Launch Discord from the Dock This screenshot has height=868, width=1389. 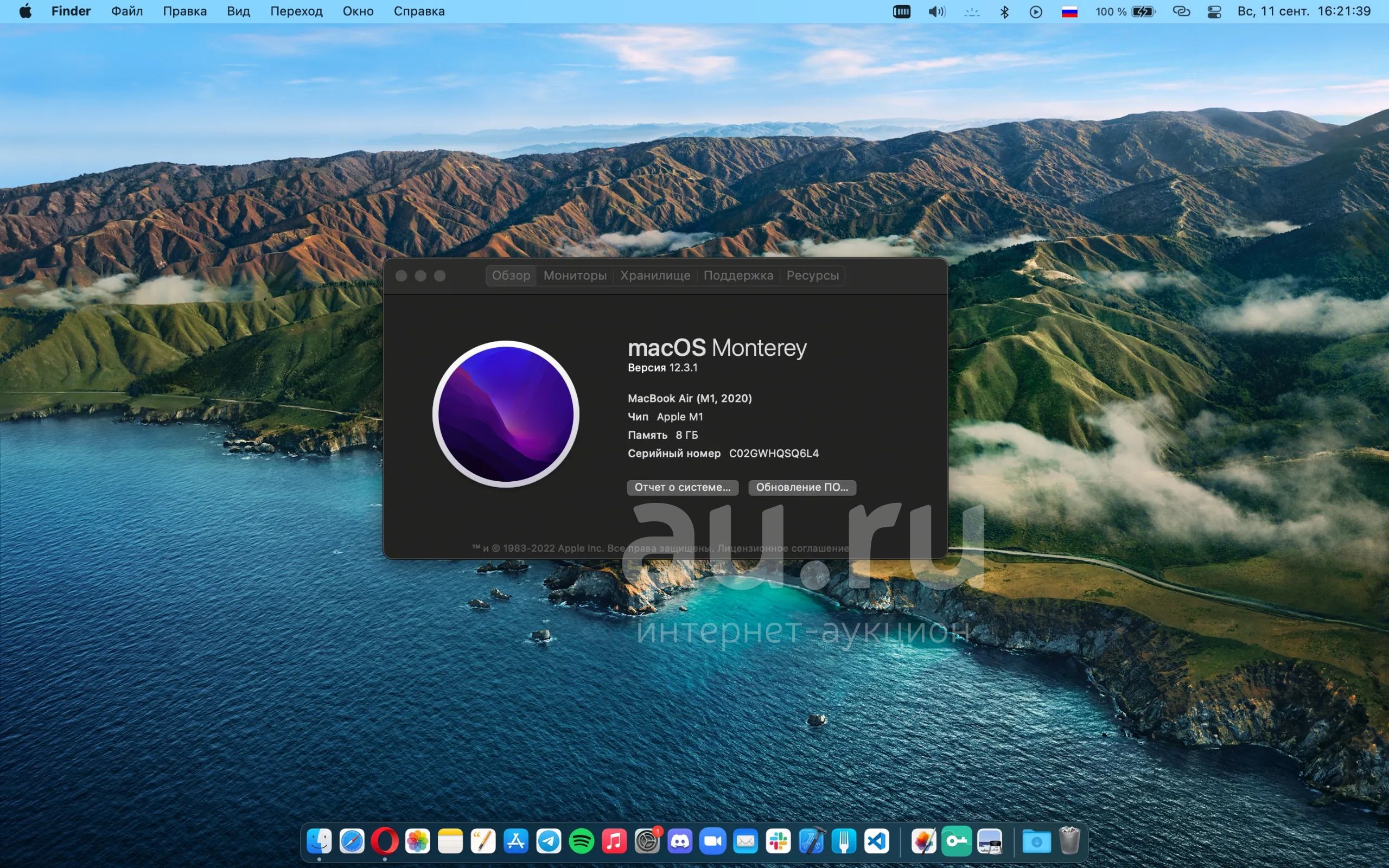click(679, 842)
